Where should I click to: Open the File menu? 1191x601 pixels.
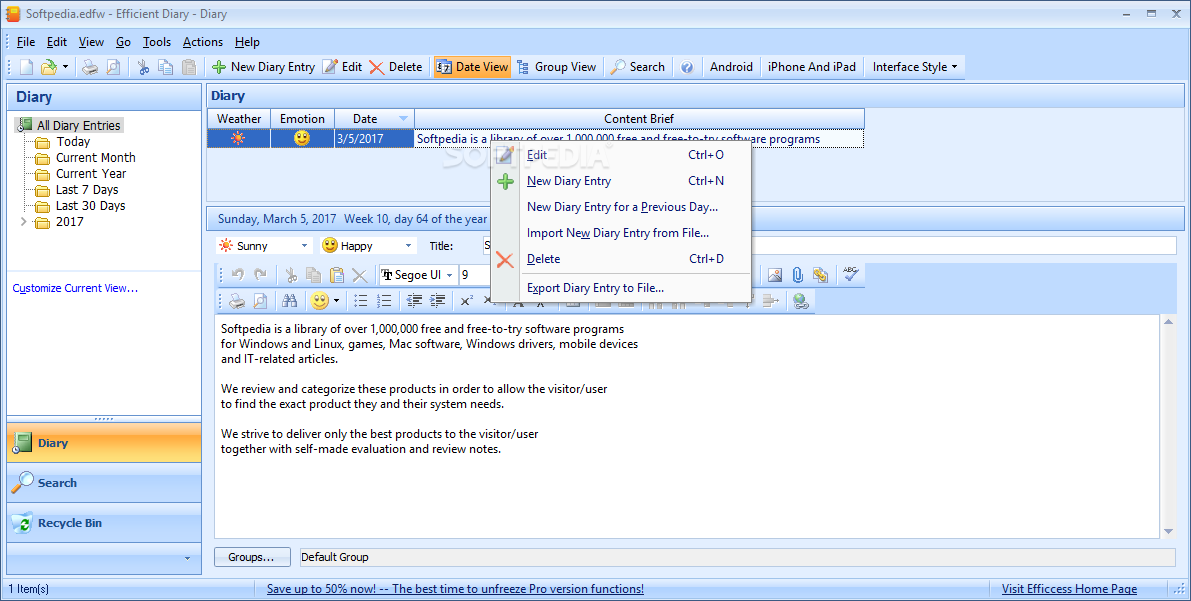26,42
